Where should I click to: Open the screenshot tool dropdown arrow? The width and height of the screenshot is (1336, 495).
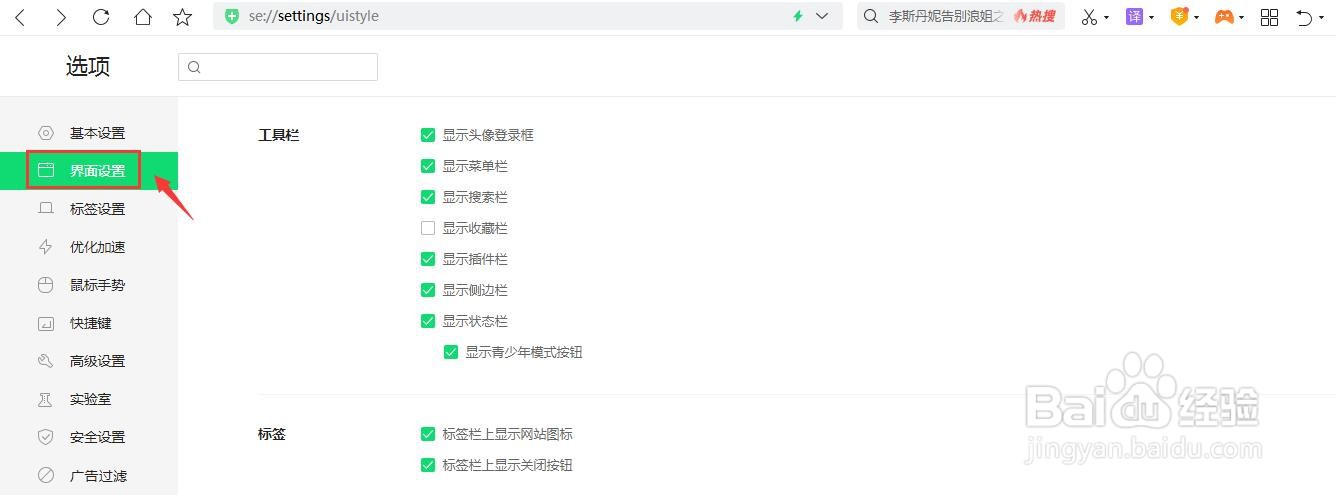pyautogui.click(x=1107, y=18)
